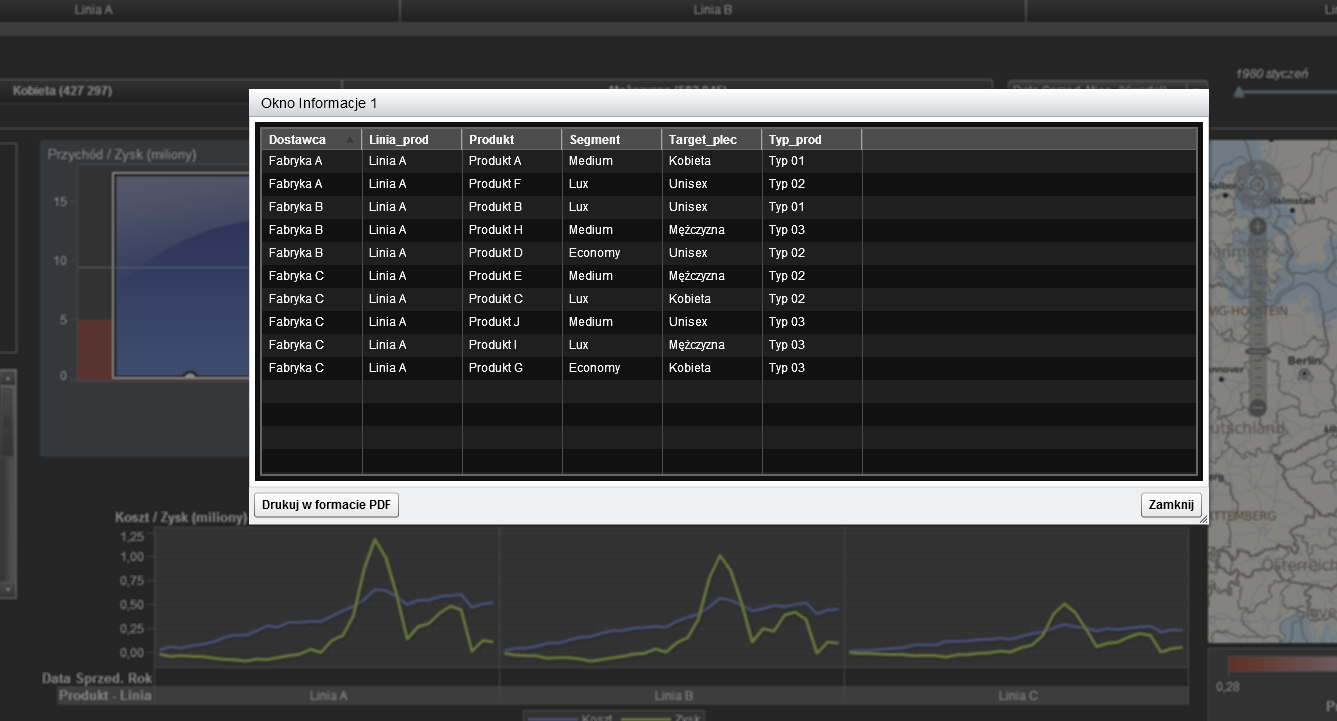The width and height of the screenshot is (1337, 721).
Task: Click the Kobieta cell in the Produkt C row
Action: tap(711, 299)
